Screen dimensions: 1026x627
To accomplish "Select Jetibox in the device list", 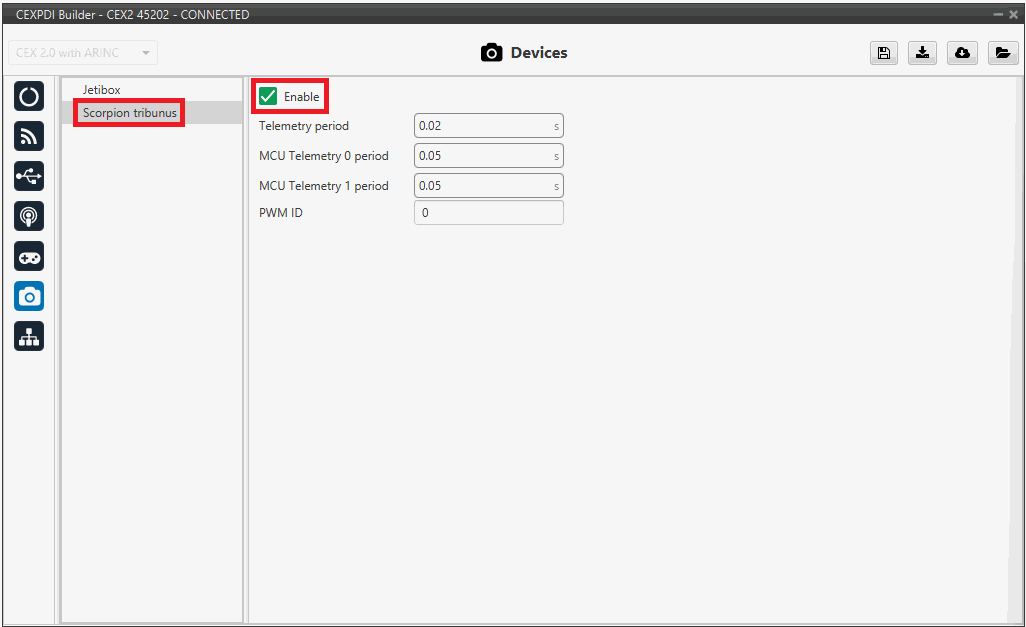I will pos(102,90).
